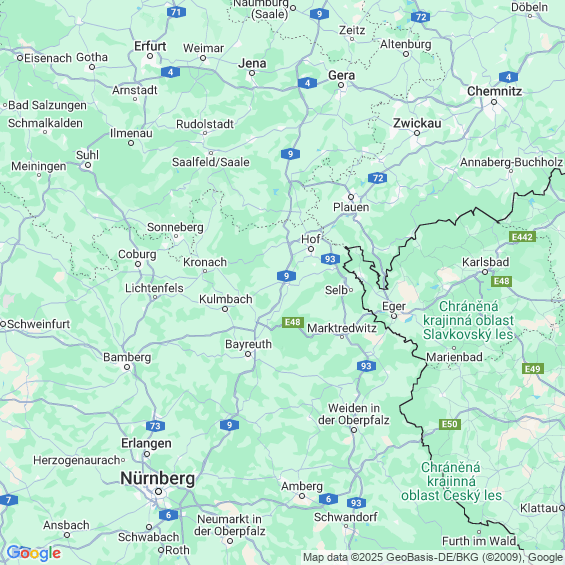565x565 pixels.
Task: Click the map data copyright text
Action: pos(433,557)
